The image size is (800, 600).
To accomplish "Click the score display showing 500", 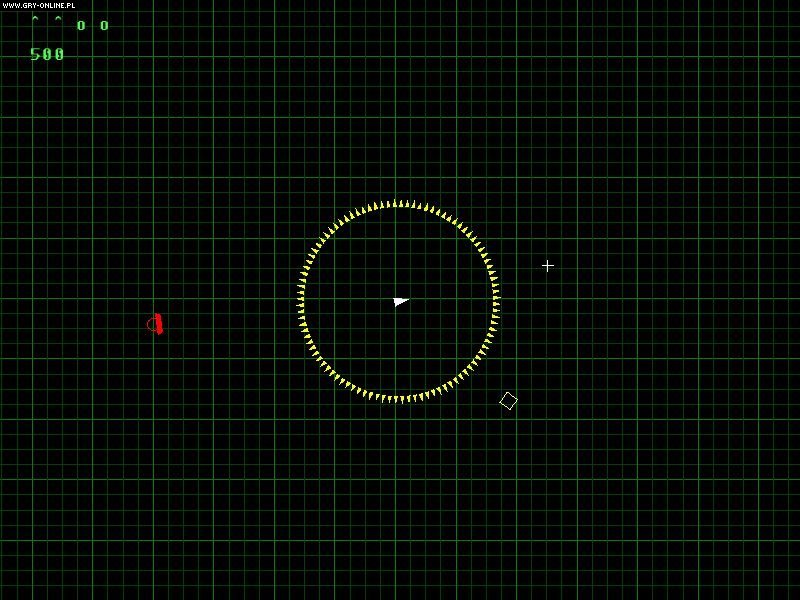I will coord(46,54).
